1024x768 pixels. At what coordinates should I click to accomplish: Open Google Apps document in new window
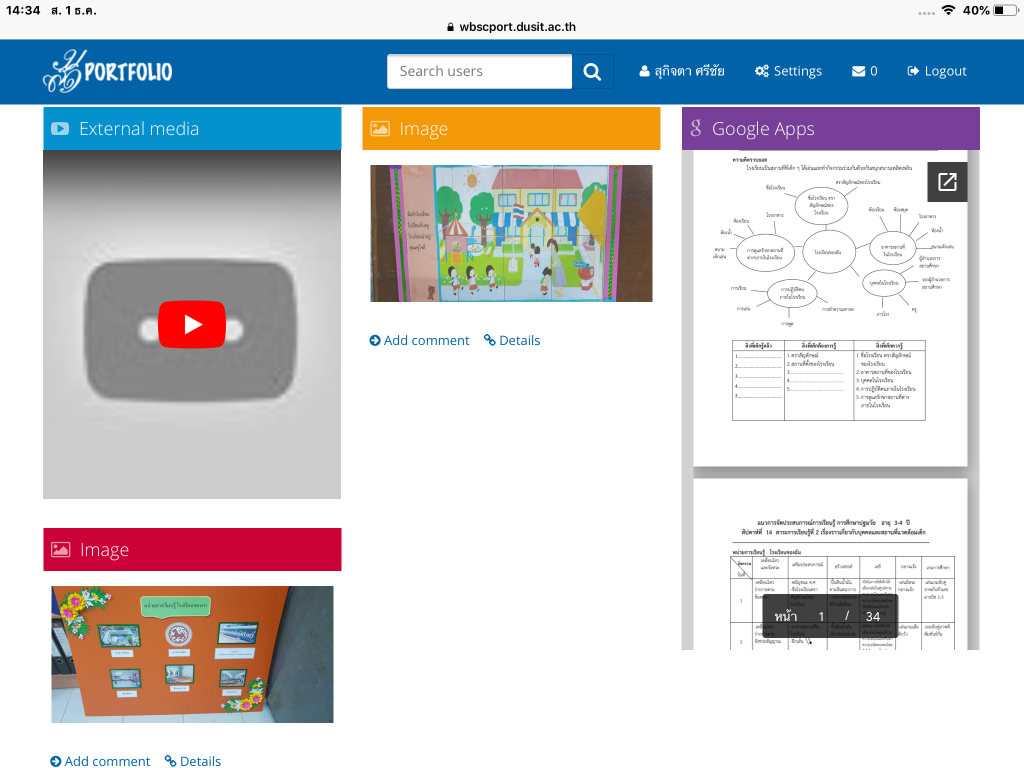click(947, 182)
